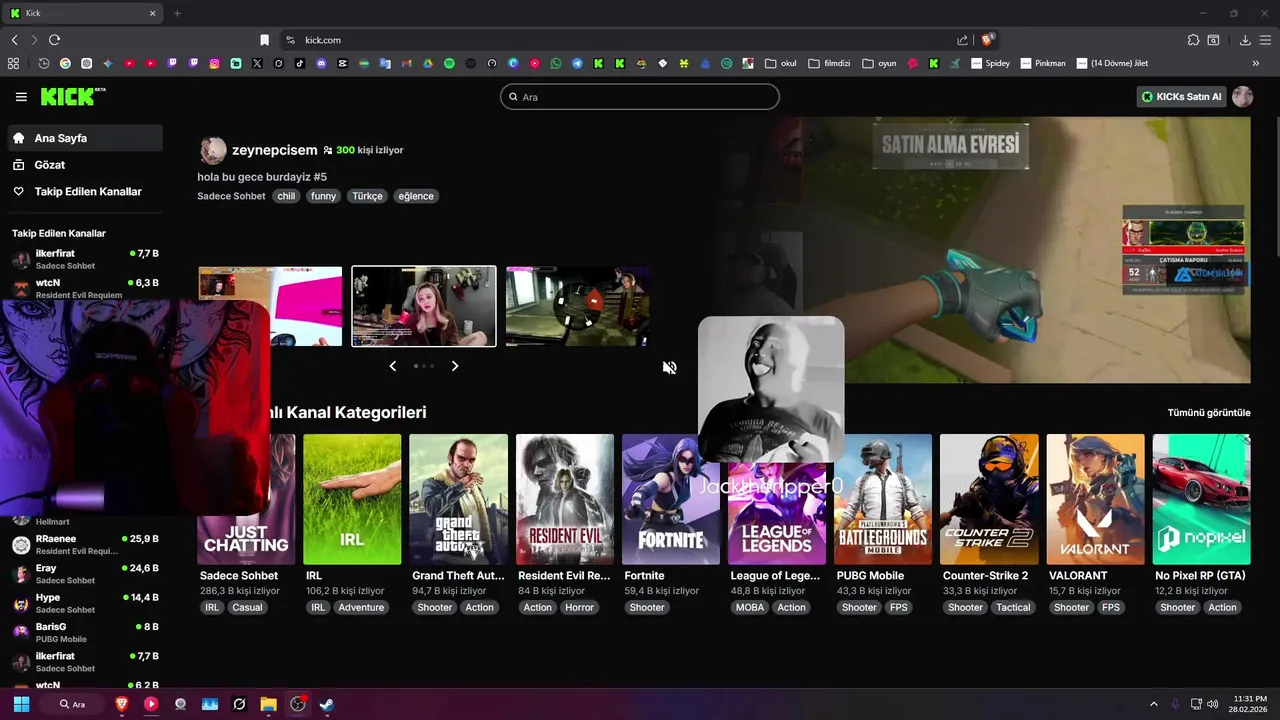Click the Brave Shields icon in the address bar

[x=987, y=40]
